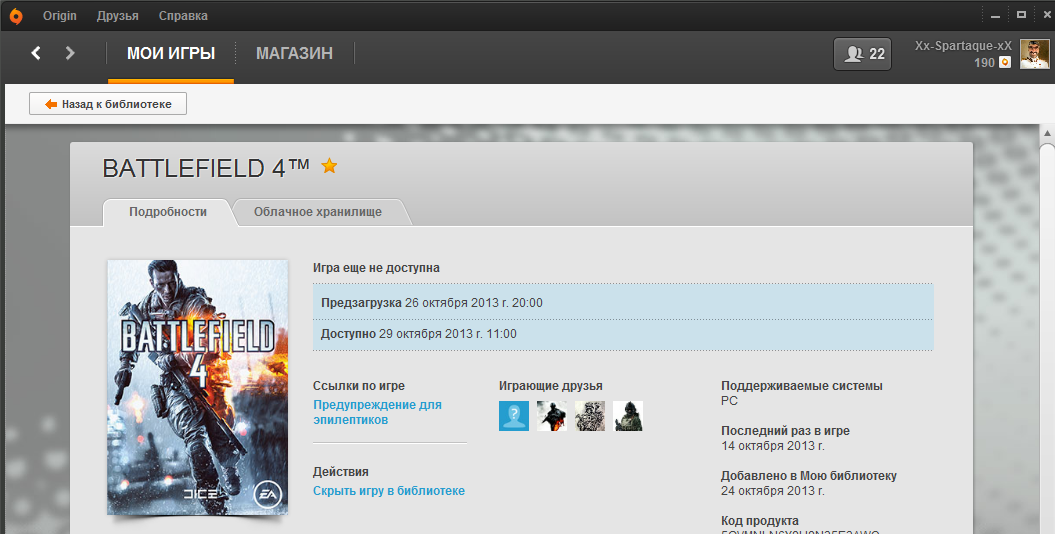Click the 'Игра еще не доступна' heading
1055x534 pixels.
click(x=376, y=268)
